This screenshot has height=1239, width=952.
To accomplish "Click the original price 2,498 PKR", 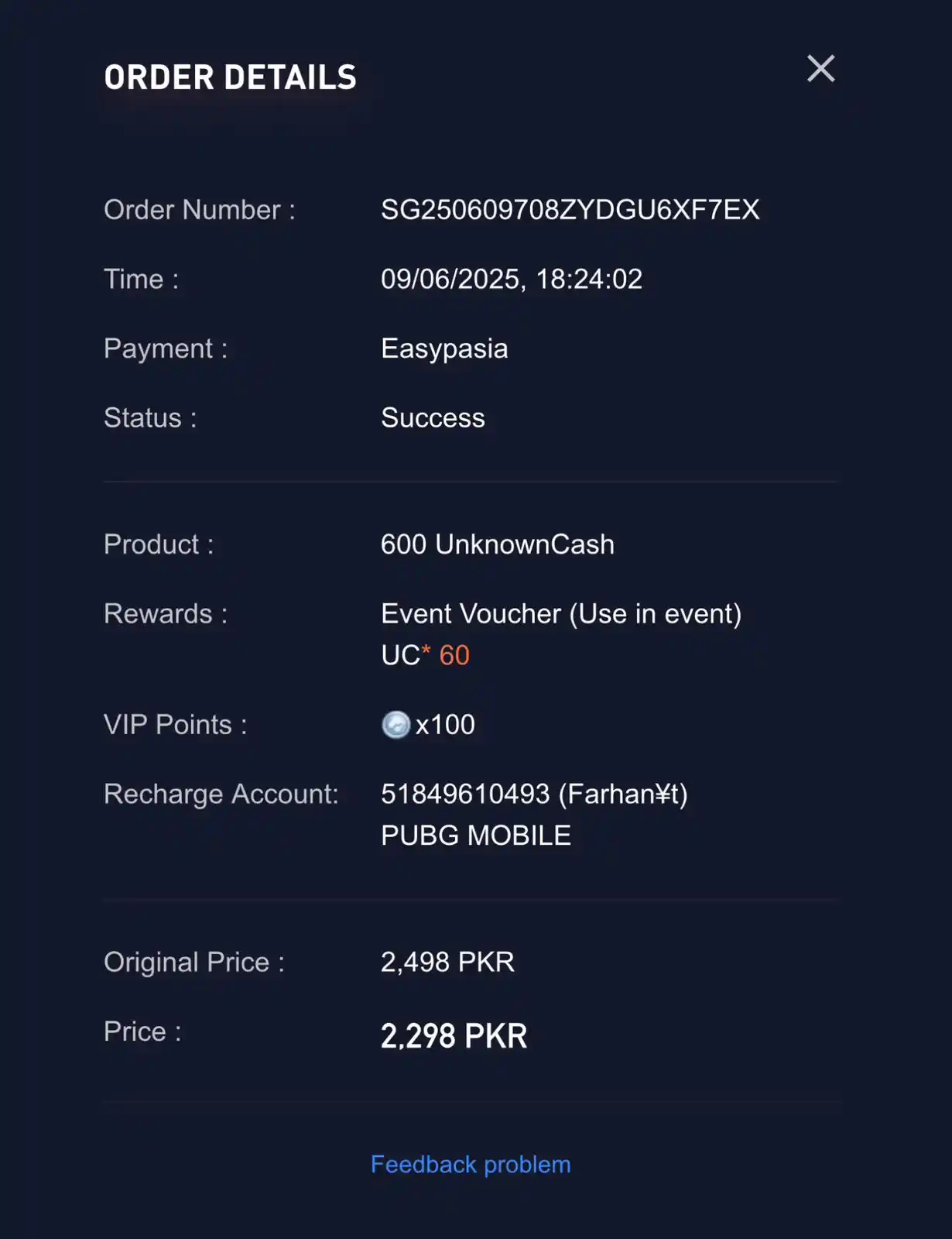I will coord(447,962).
